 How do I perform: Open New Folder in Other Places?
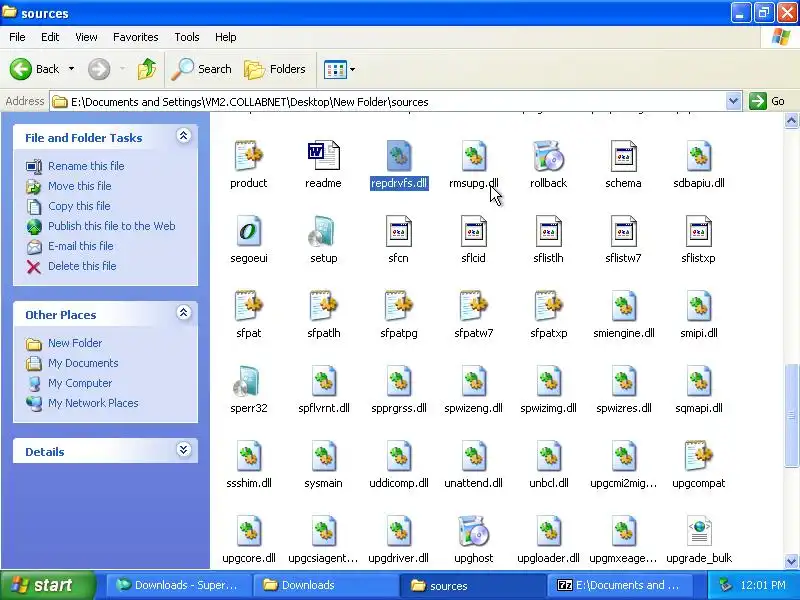75,343
